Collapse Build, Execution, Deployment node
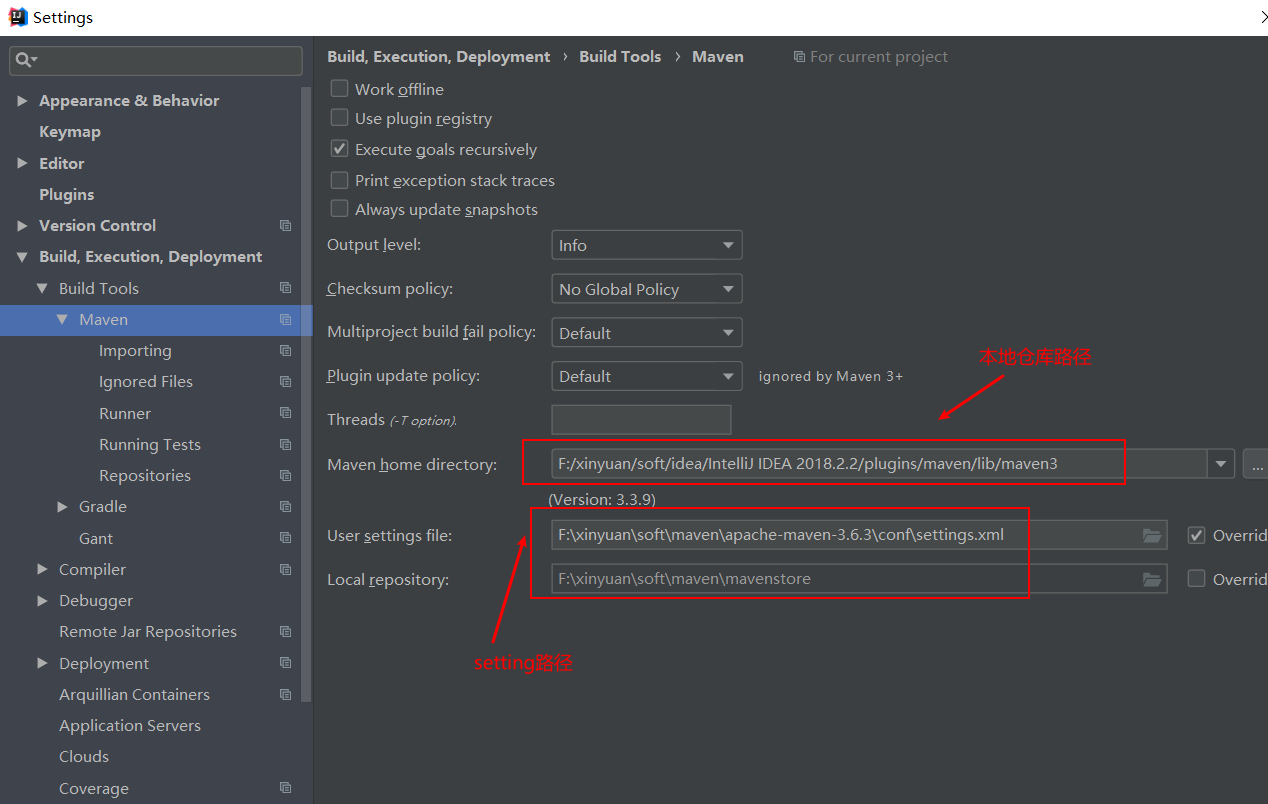 (22, 257)
